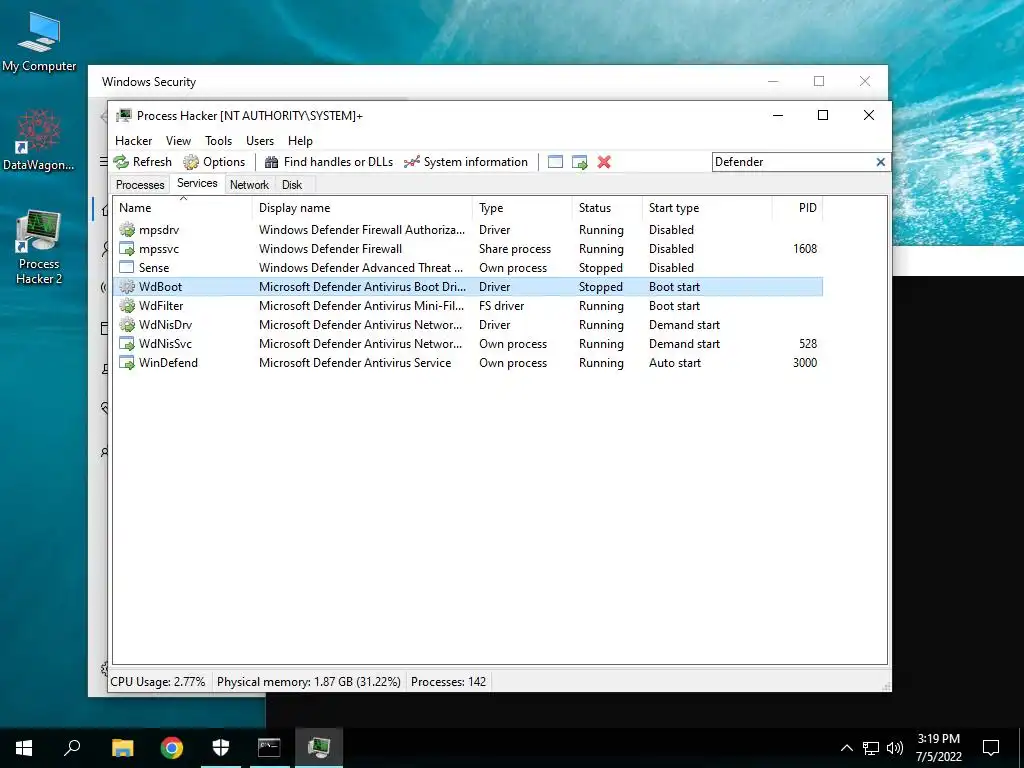Select the WdBoot service icon
The width and height of the screenshot is (1024, 768).
127,287
